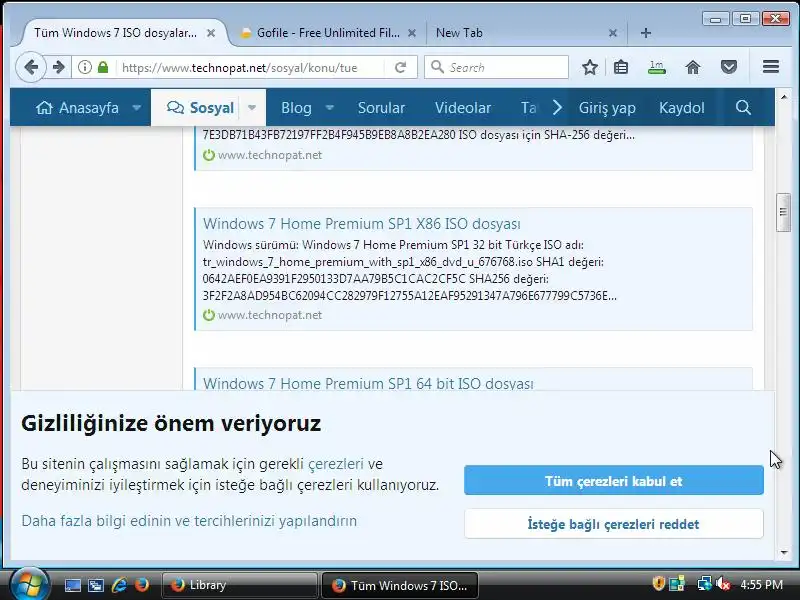Click the search magnifier in the Search box
This screenshot has width=800, height=600.
pos(437,67)
